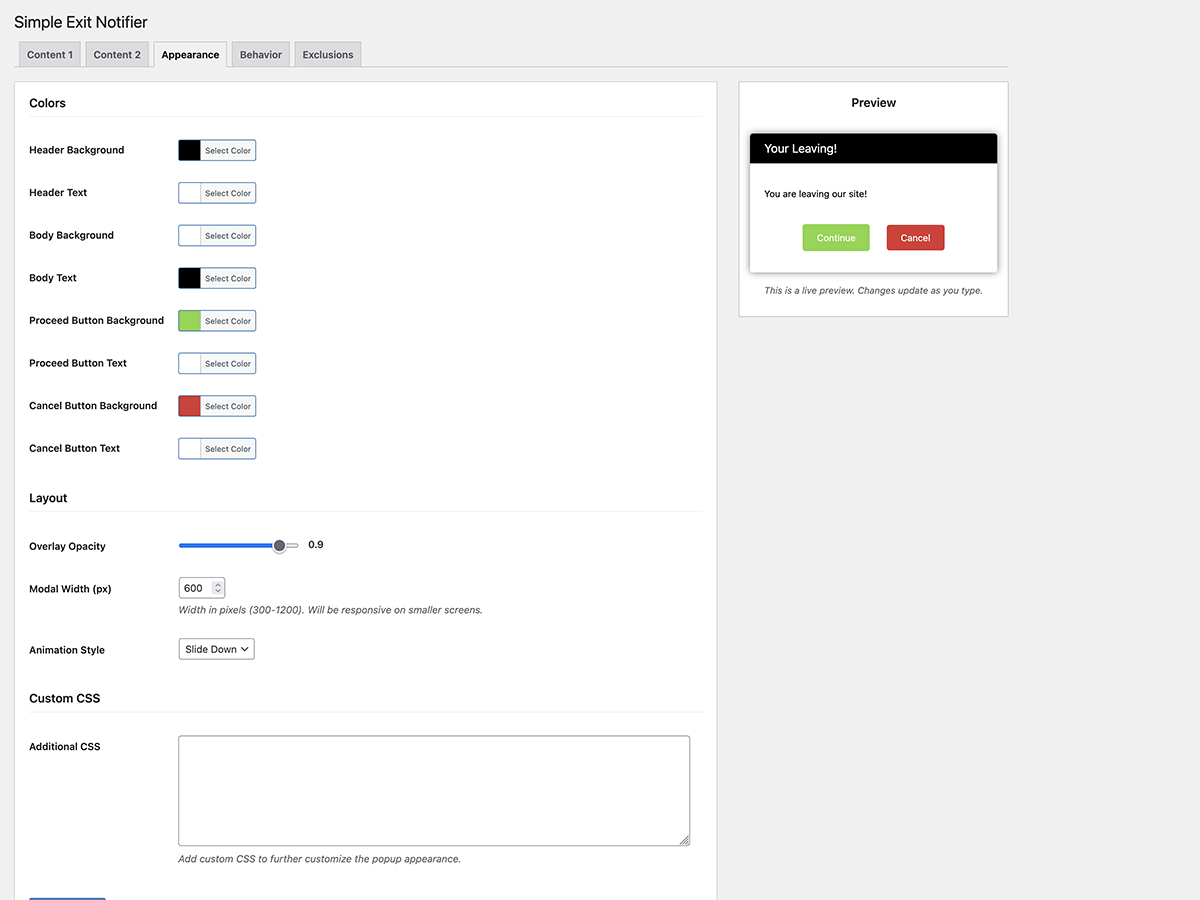Click the Cancel Button Background red swatch
The image size is (1200, 900).
190,406
